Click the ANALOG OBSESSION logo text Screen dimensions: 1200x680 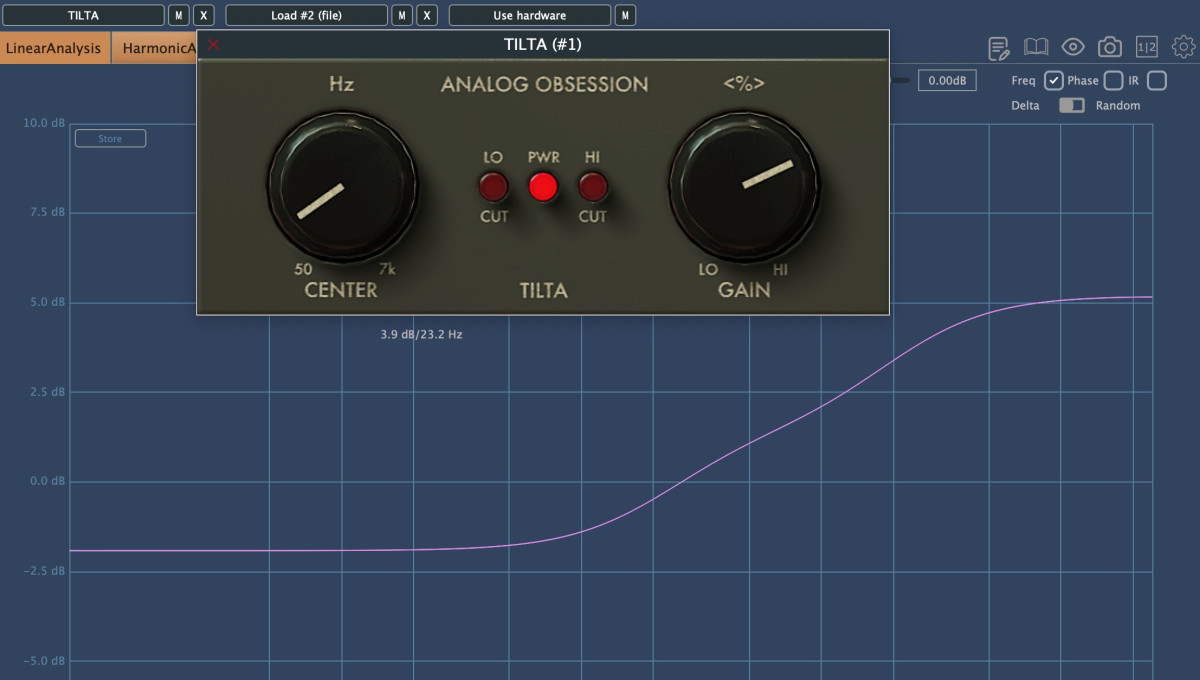[x=545, y=85]
